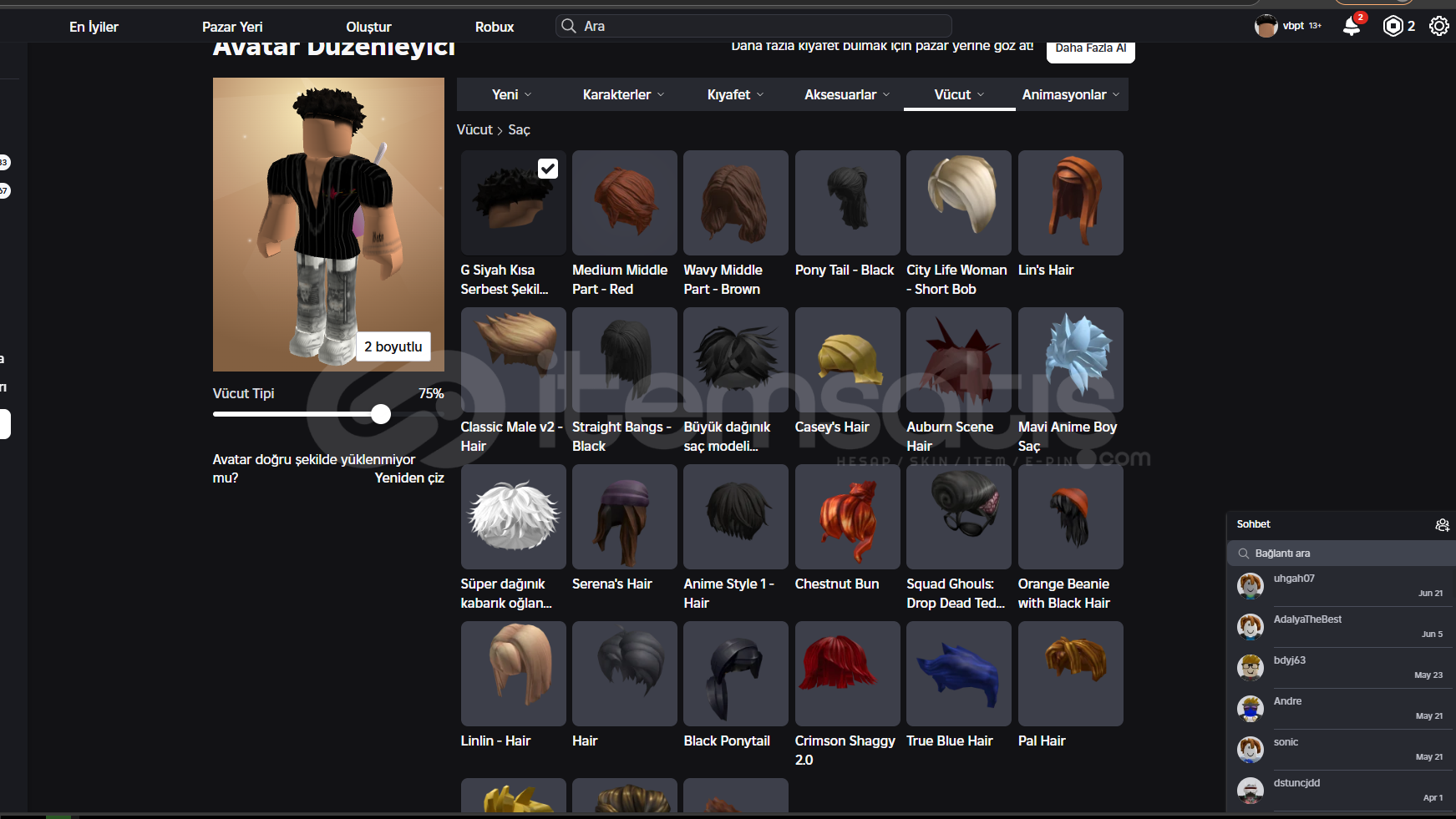Click magnifier icon in Bağlantı ara field

pyautogui.click(x=1244, y=554)
